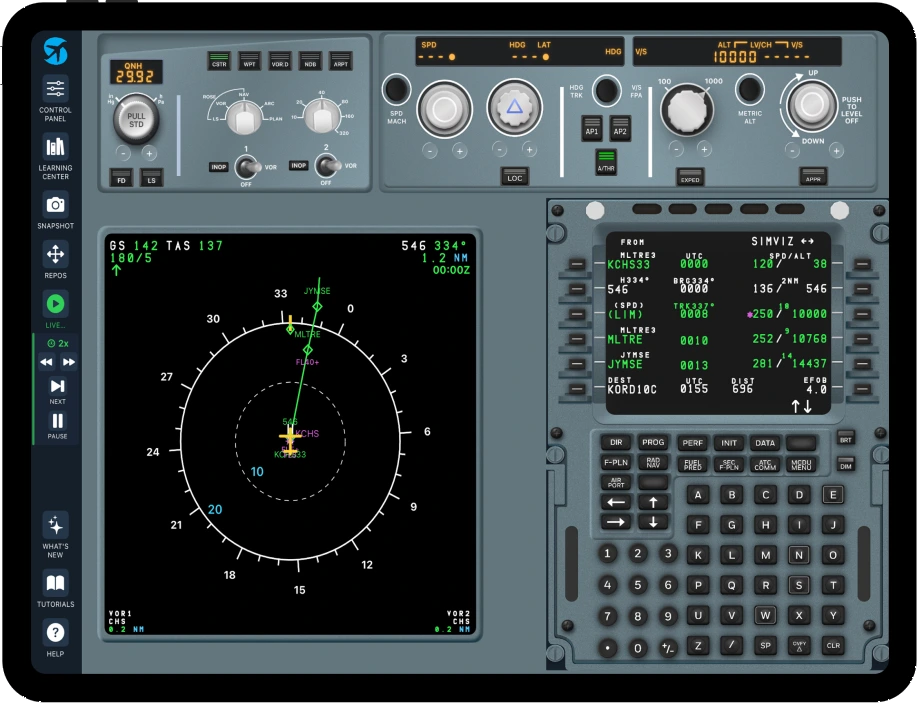Click the altitude selector knob
This screenshot has height=703, width=917.
tap(687, 110)
